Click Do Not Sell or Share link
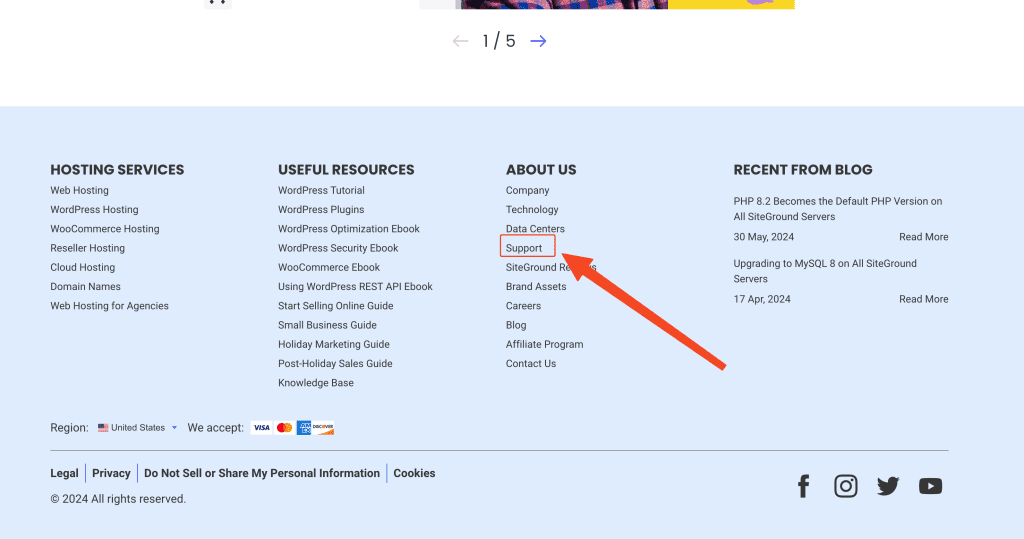1024x539 pixels. (x=262, y=473)
